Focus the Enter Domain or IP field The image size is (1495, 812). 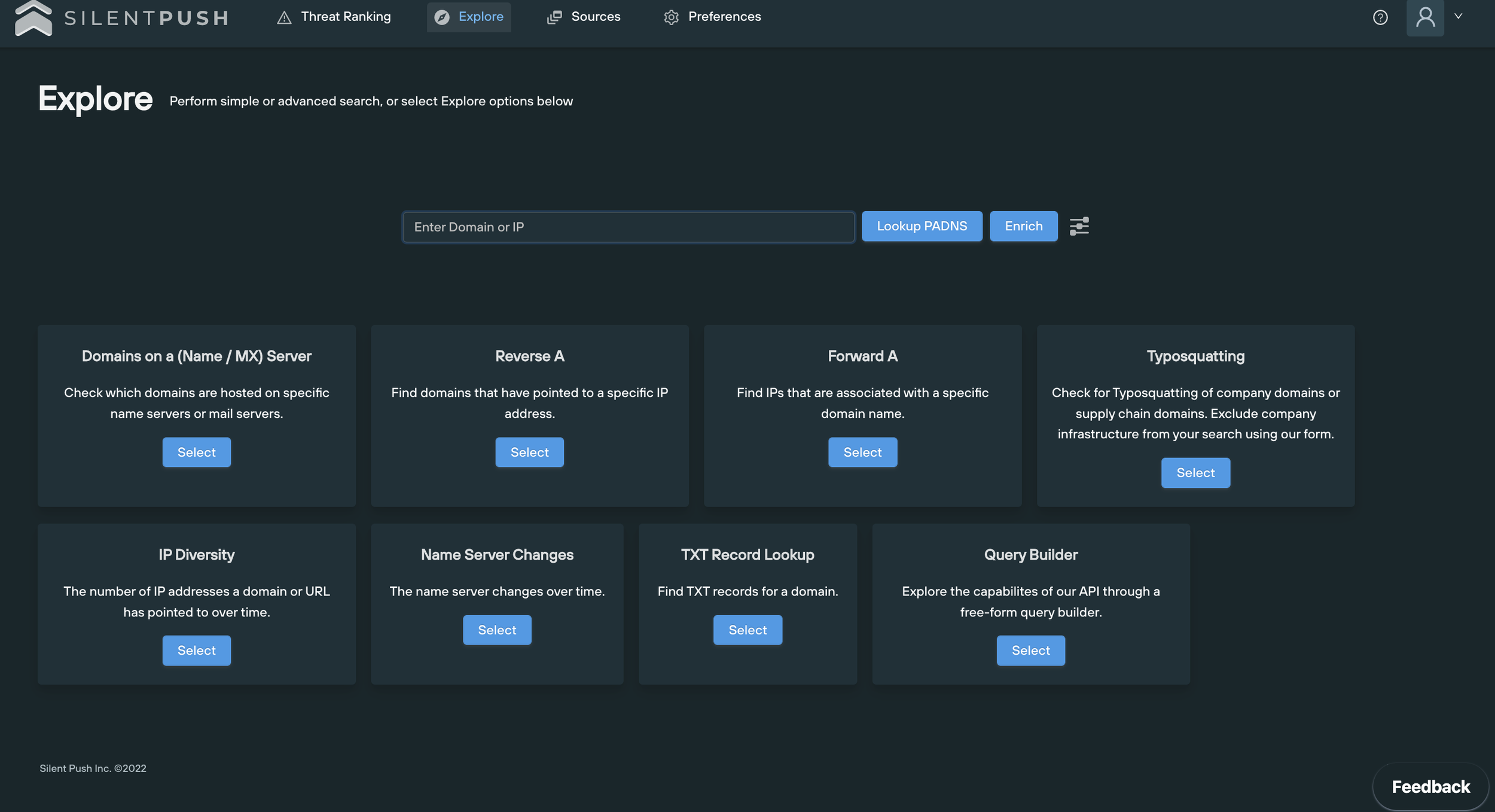pos(628,227)
